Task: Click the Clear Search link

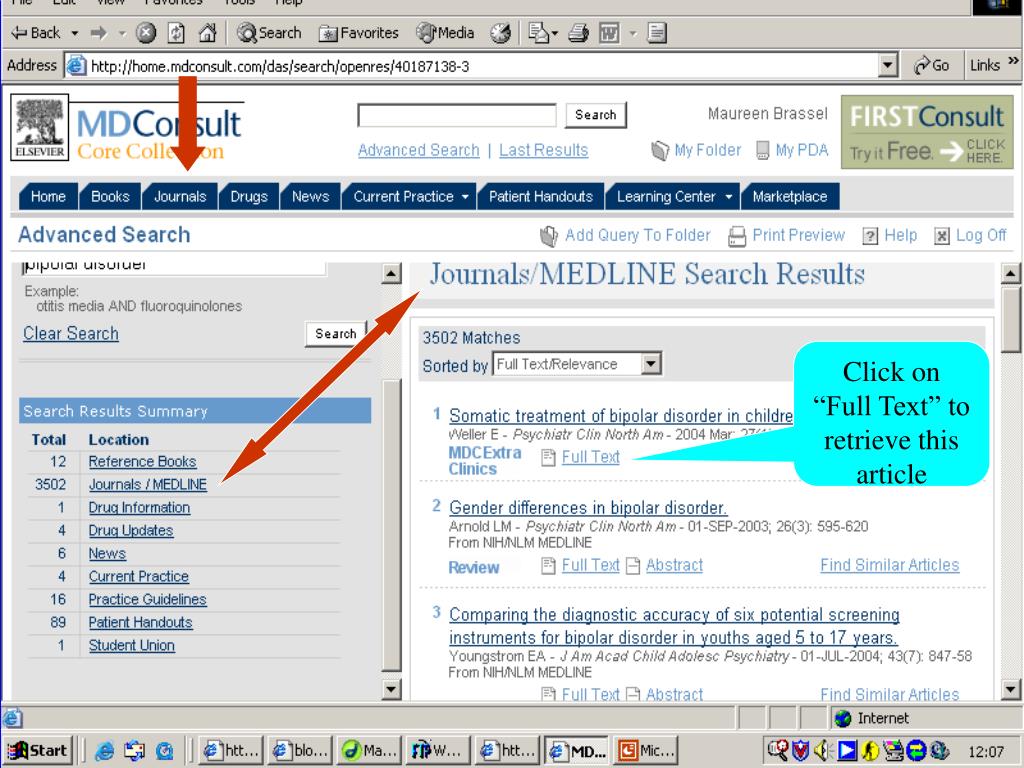Action: coord(71,334)
